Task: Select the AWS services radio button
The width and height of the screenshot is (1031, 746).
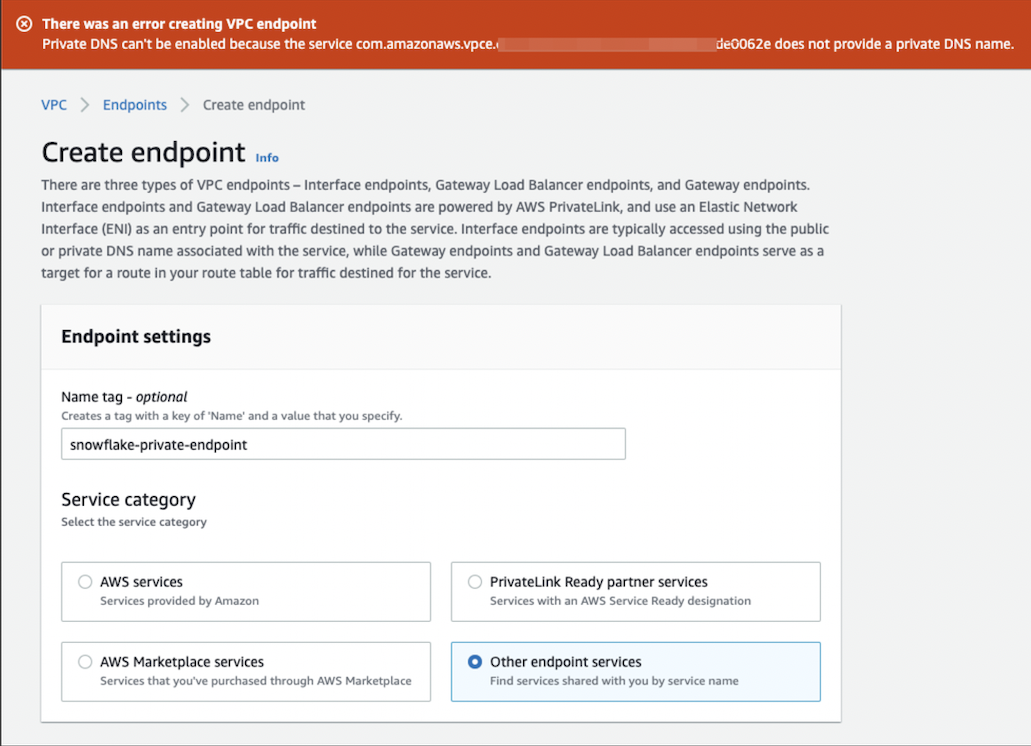Action: point(87,581)
